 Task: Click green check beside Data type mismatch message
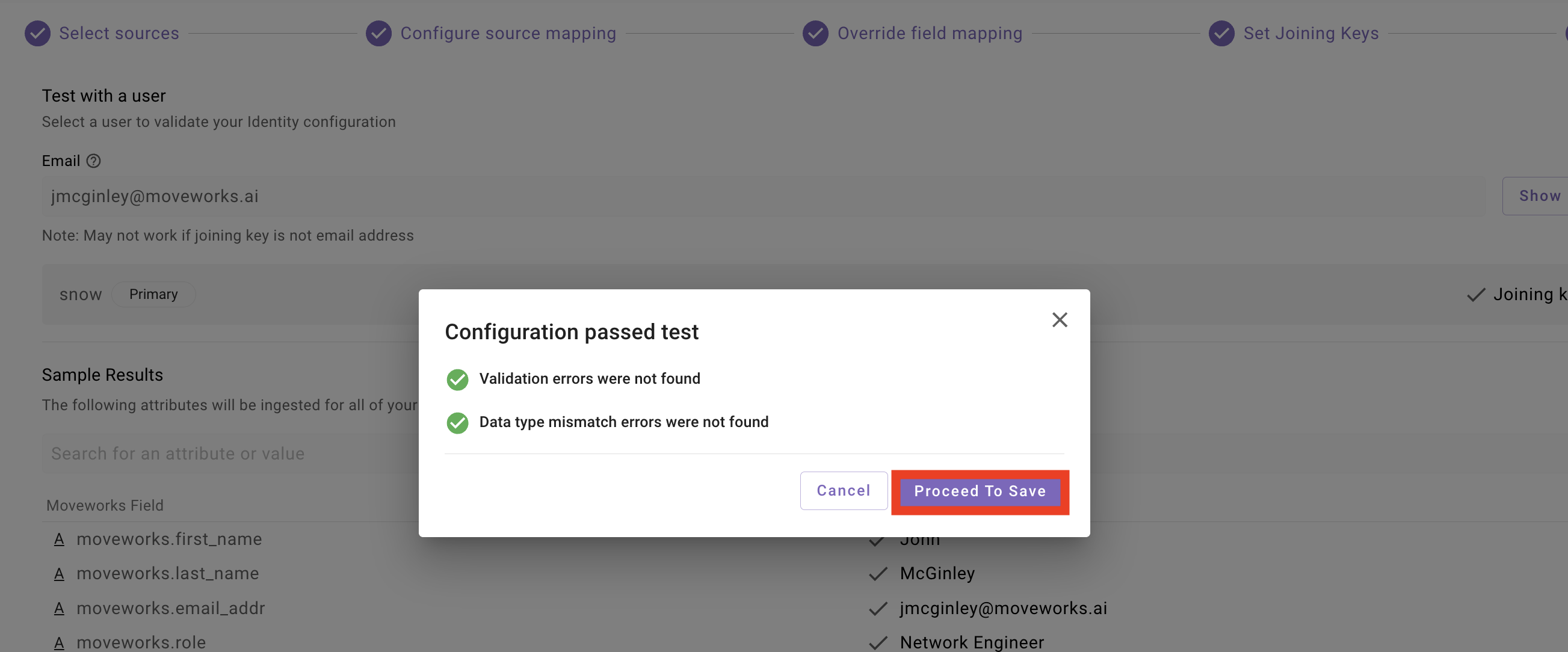[x=457, y=423]
